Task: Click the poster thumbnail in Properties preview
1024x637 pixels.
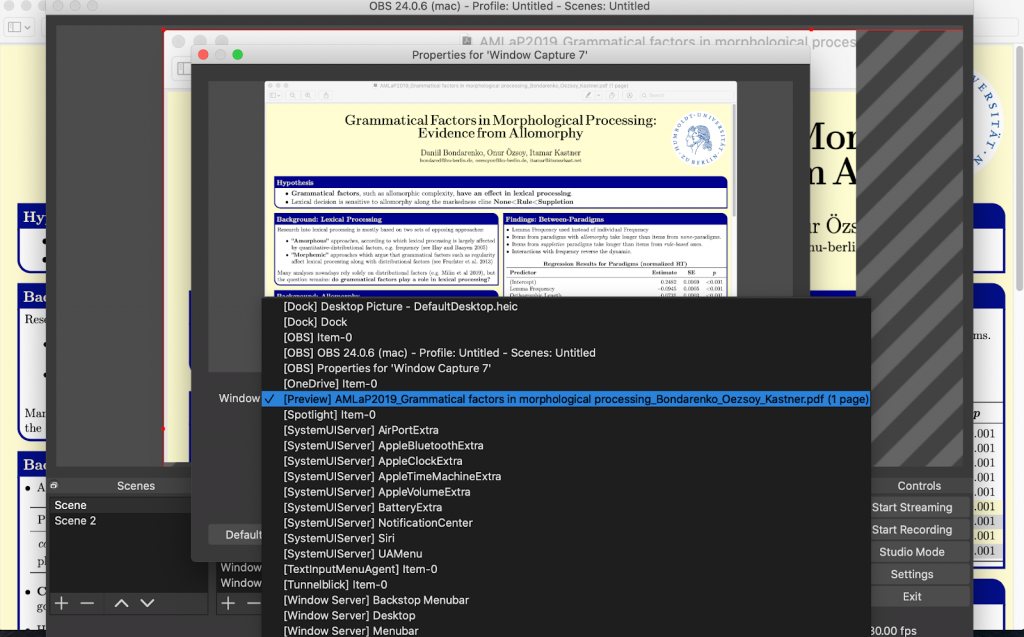Action: (x=500, y=189)
